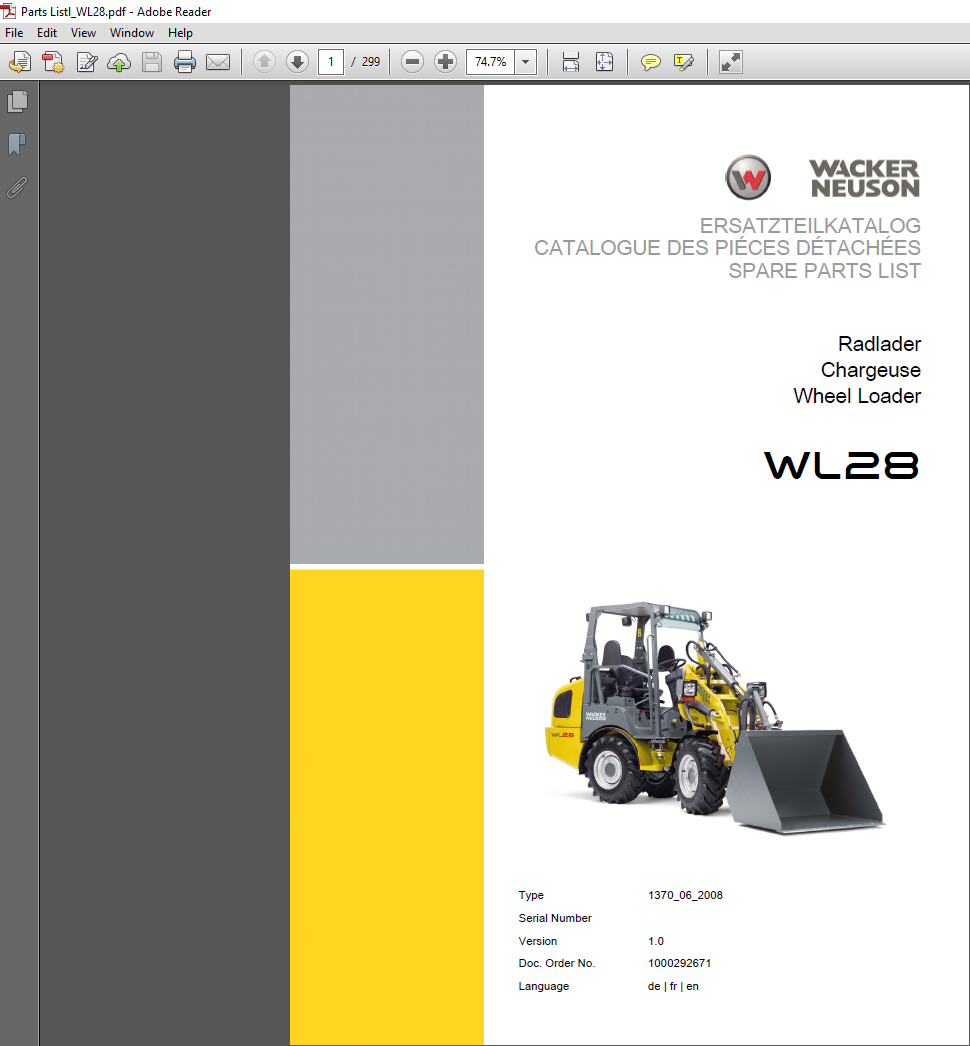Image resolution: width=970 pixels, height=1046 pixels.
Task: Add a sticky note comment
Action: 650,62
